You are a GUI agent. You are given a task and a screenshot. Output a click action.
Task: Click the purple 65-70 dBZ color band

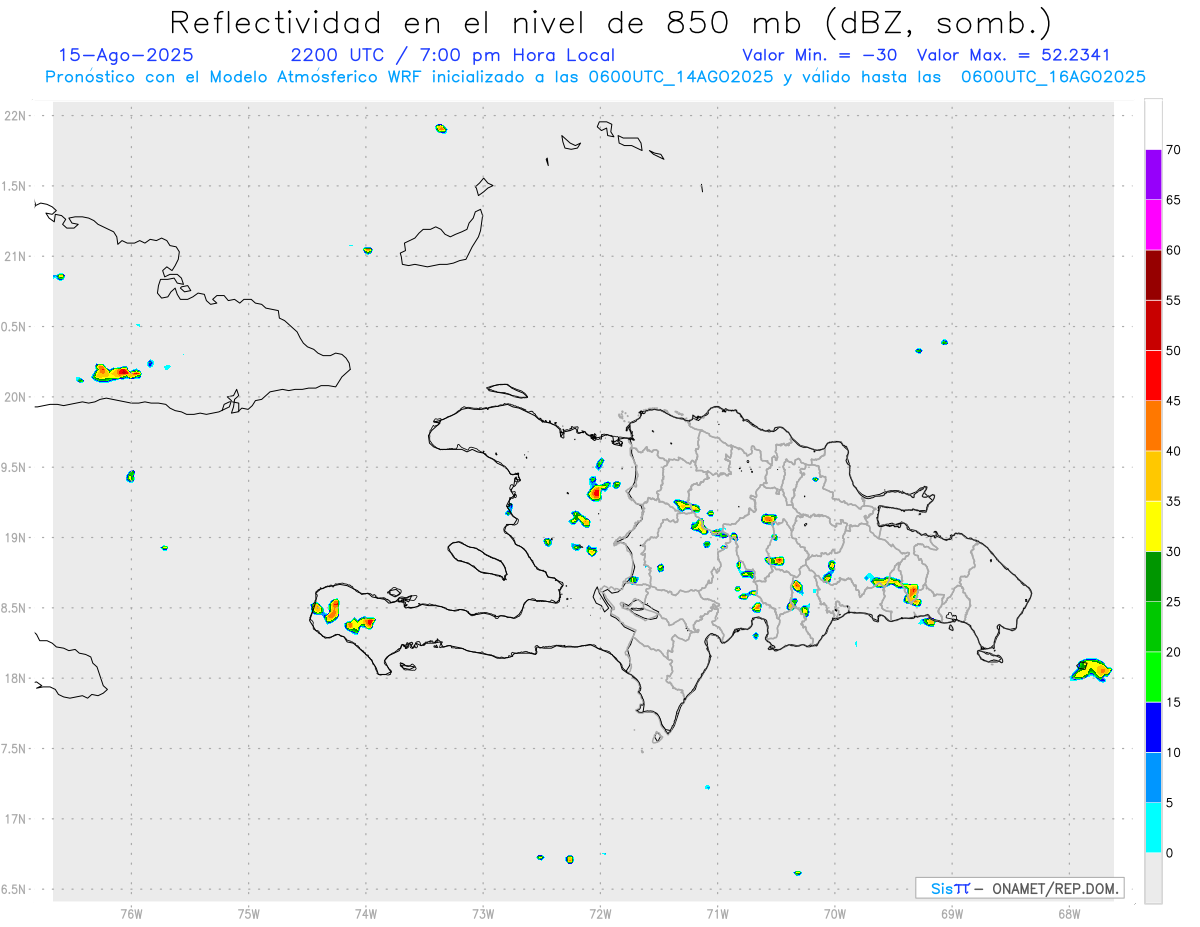click(x=1153, y=174)
